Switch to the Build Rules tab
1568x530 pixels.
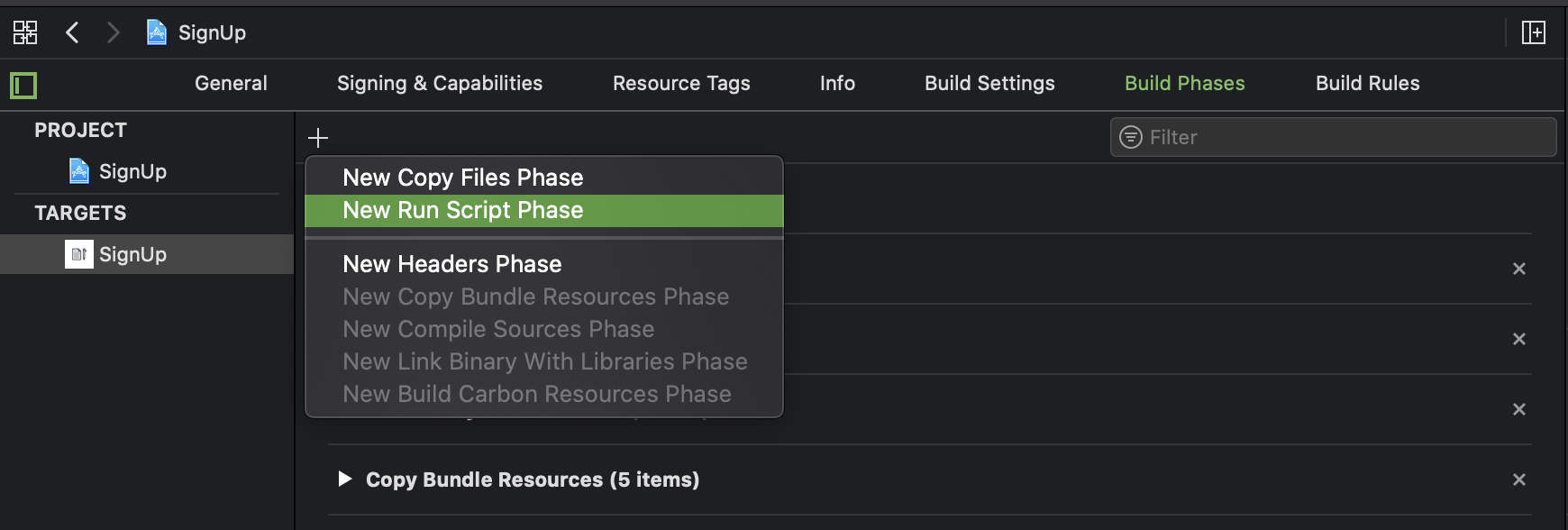click(1367, 83)
